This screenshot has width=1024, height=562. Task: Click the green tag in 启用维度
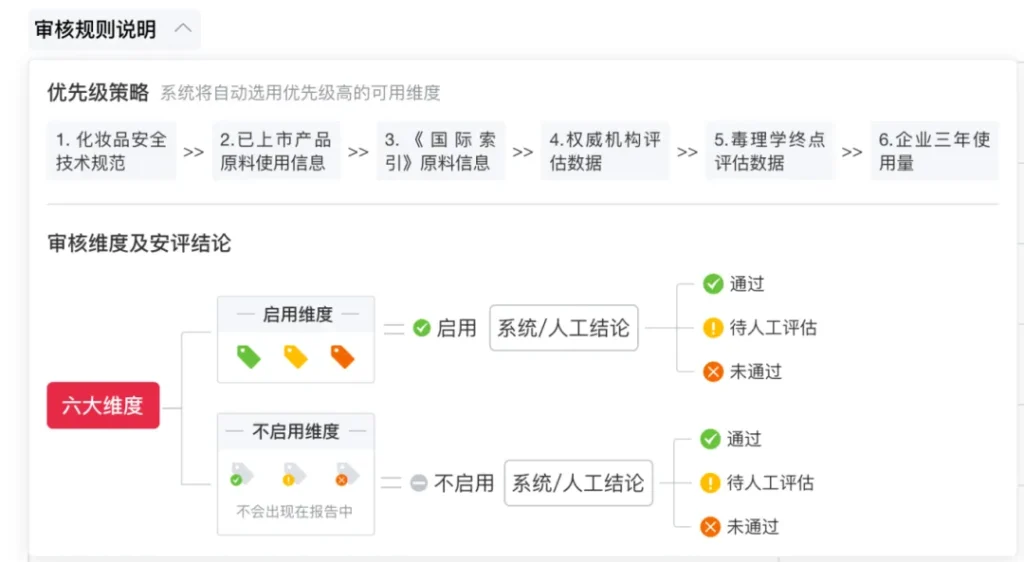(248, 356)
